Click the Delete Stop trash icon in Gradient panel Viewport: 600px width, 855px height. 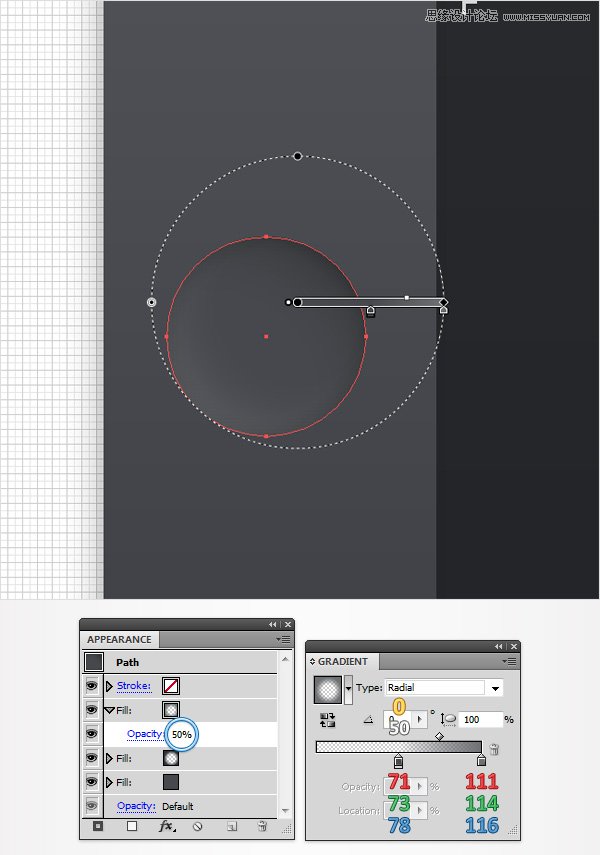pyautogui.click(x=494, y=749)
